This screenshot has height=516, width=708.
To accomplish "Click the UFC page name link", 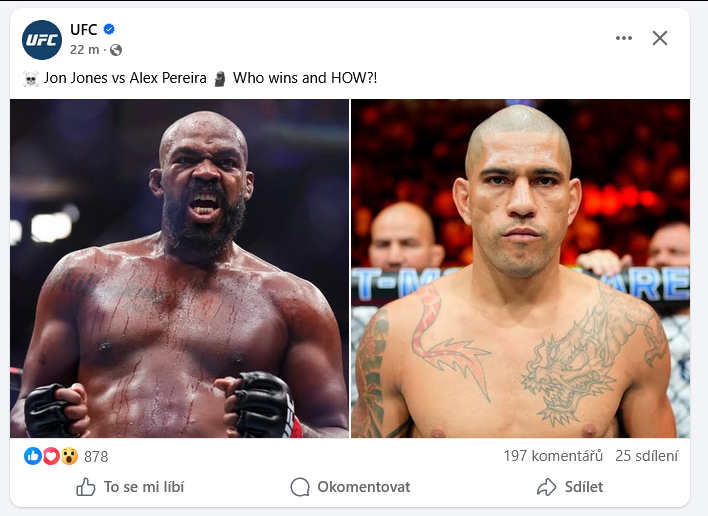I will (84, 29).
